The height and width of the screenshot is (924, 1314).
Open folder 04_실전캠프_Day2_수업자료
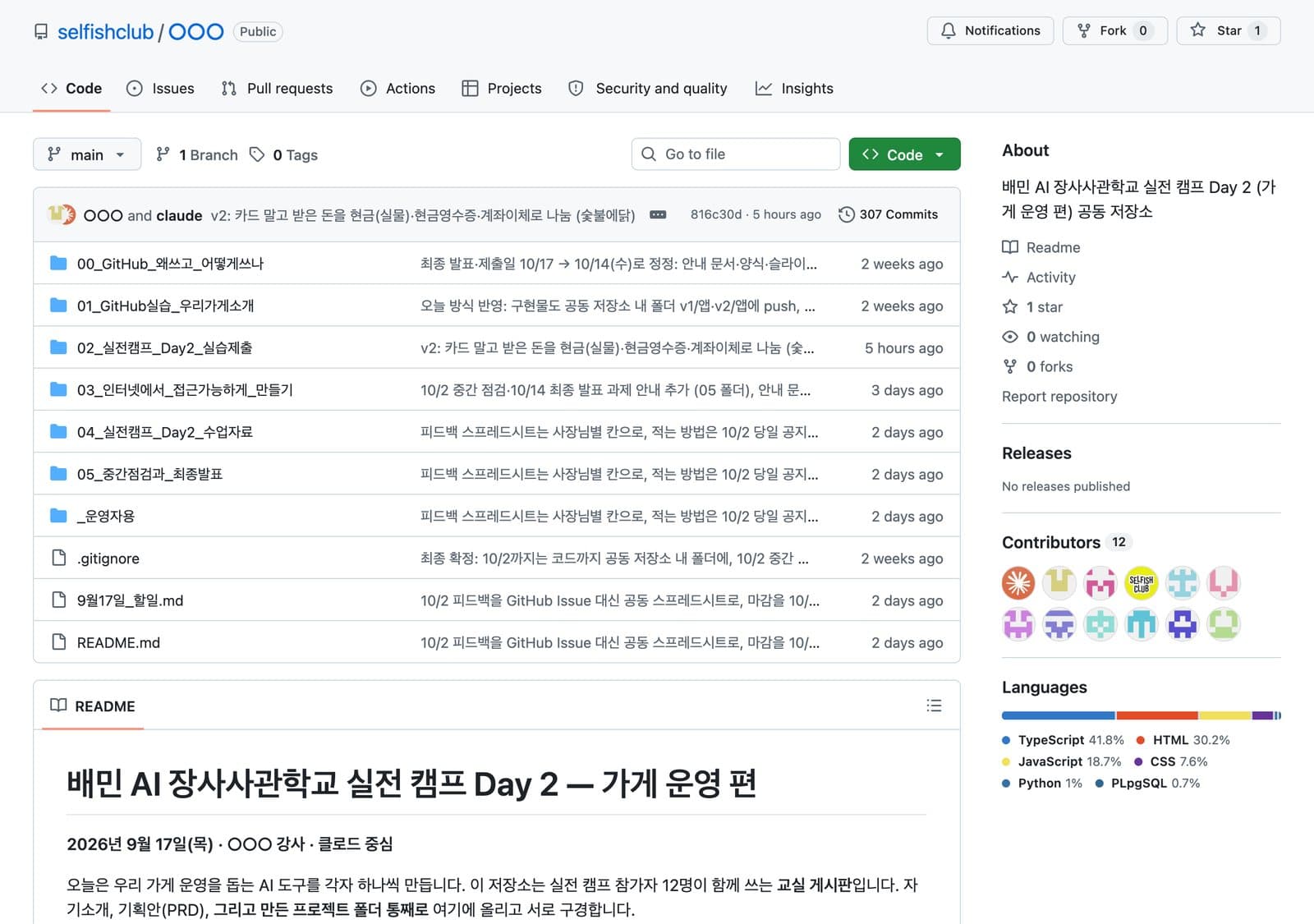(x=165, y=432)
